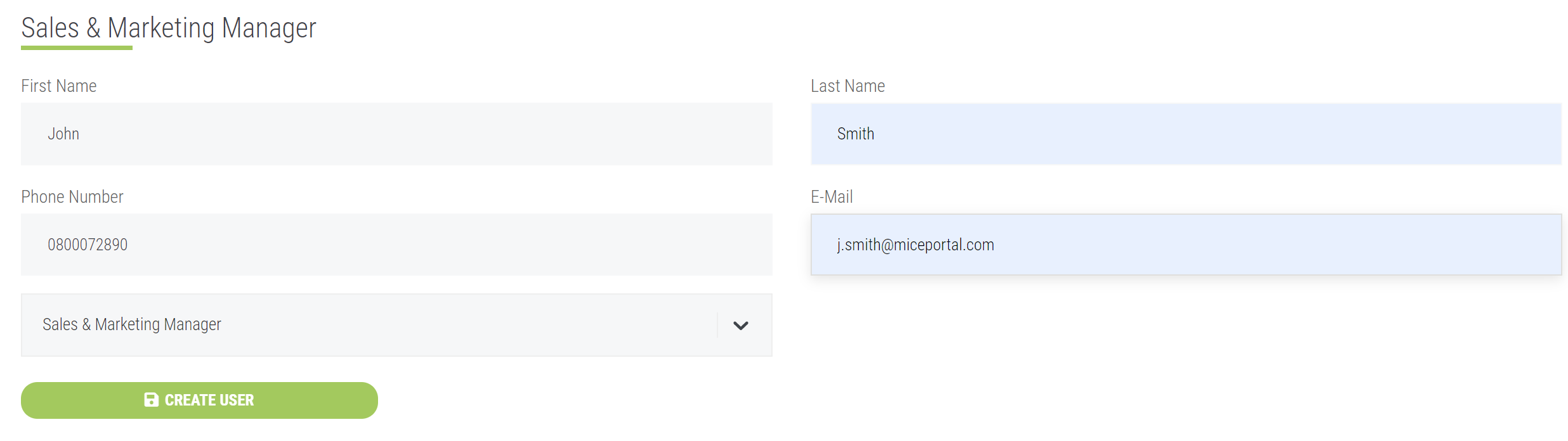Click the vertical divider beside the dropdown chevron
This screenshot has width=1568, height=441.
coord(717,325)
